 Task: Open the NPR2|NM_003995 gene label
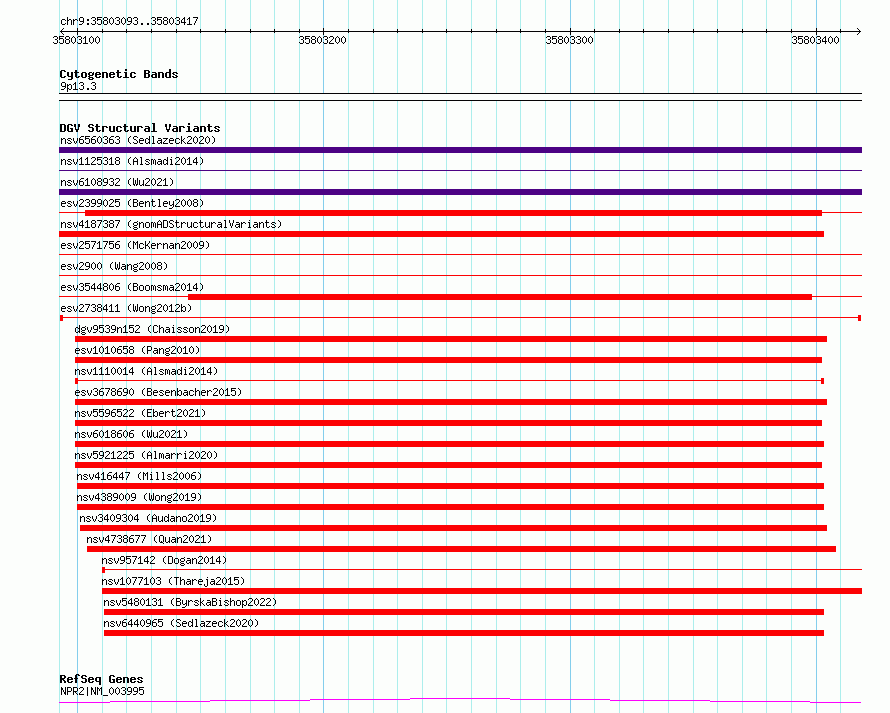tap(102, 691)
